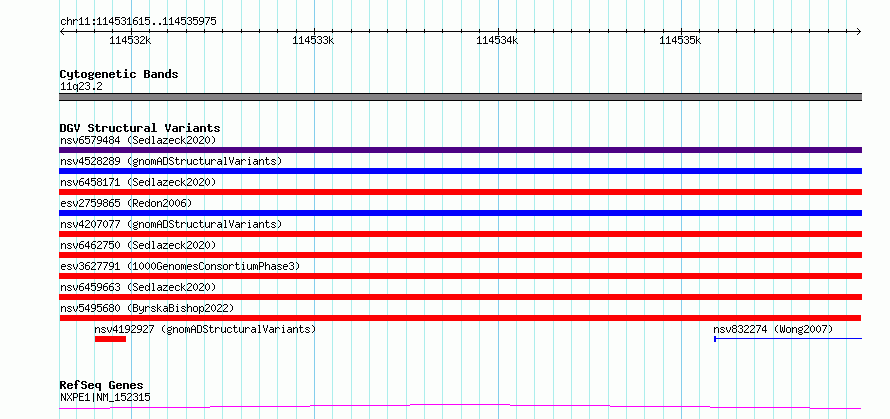Screen dimensions: 890x419
Task: Click the NXPE1|NM_152315 gene label
Action: pyautogui.click(x=105, y=397)
